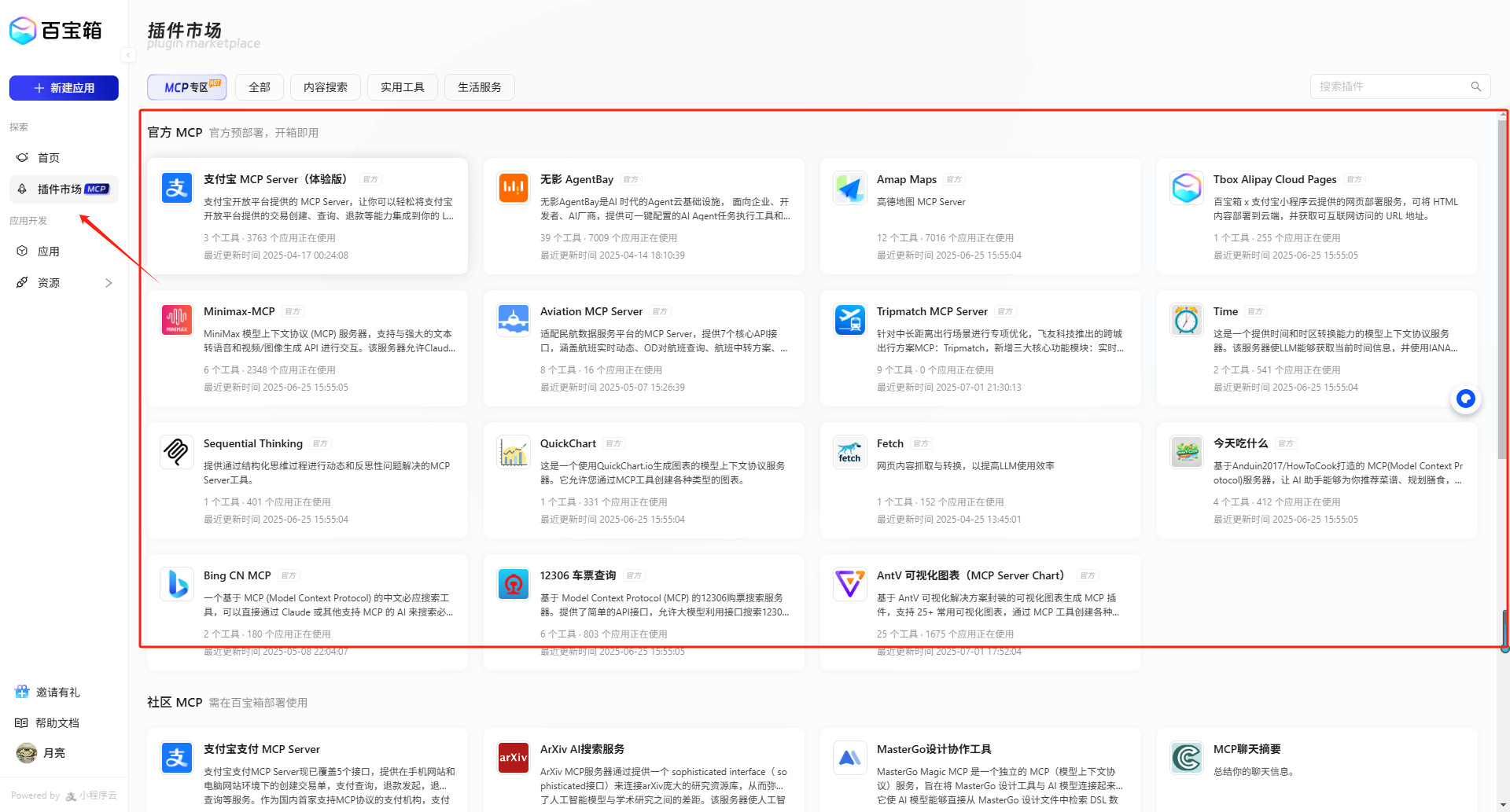Click the 应用 cube icon
Viewport: 1510px width, 812px height.
22,252
